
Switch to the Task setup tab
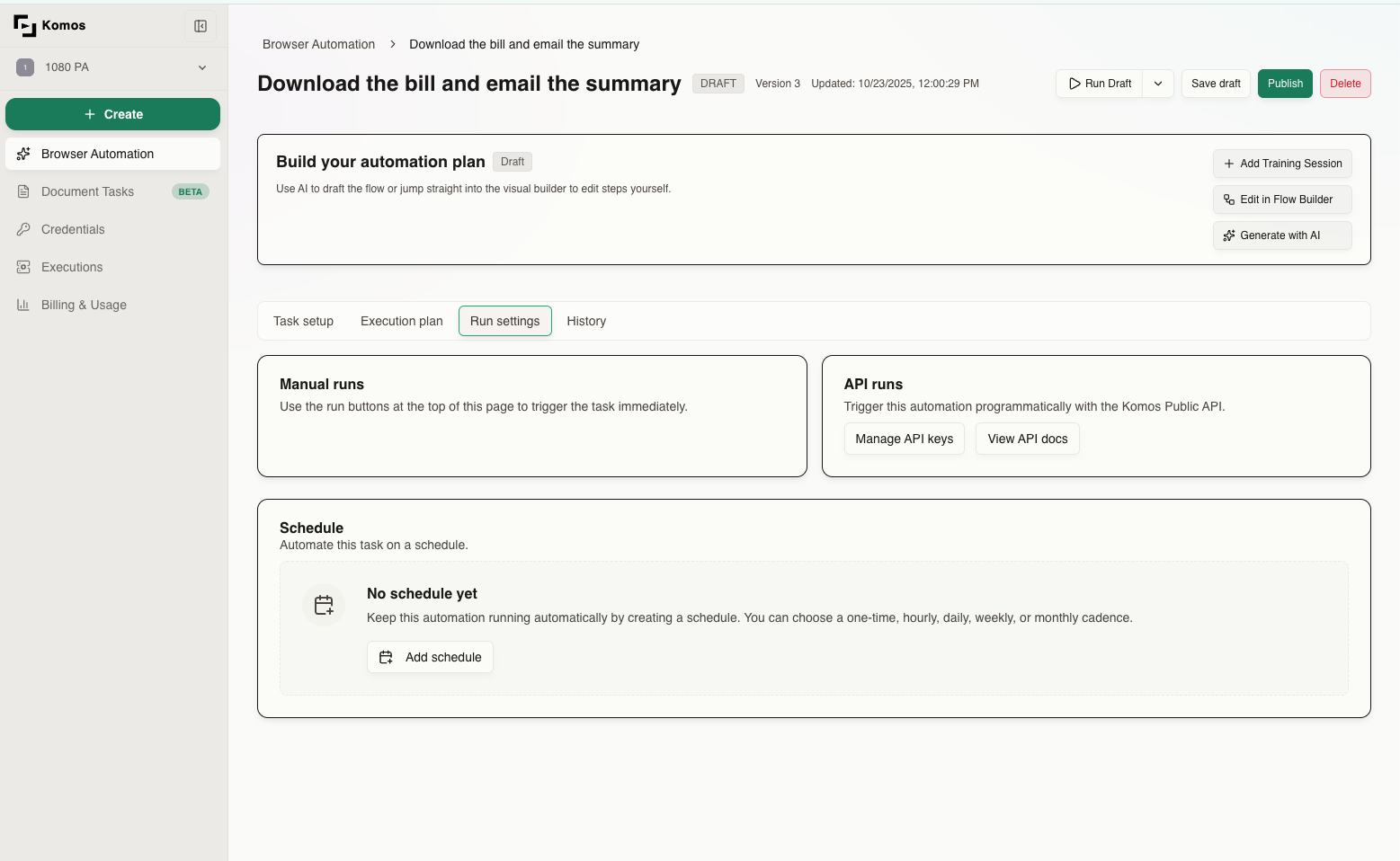pos(303,321)
